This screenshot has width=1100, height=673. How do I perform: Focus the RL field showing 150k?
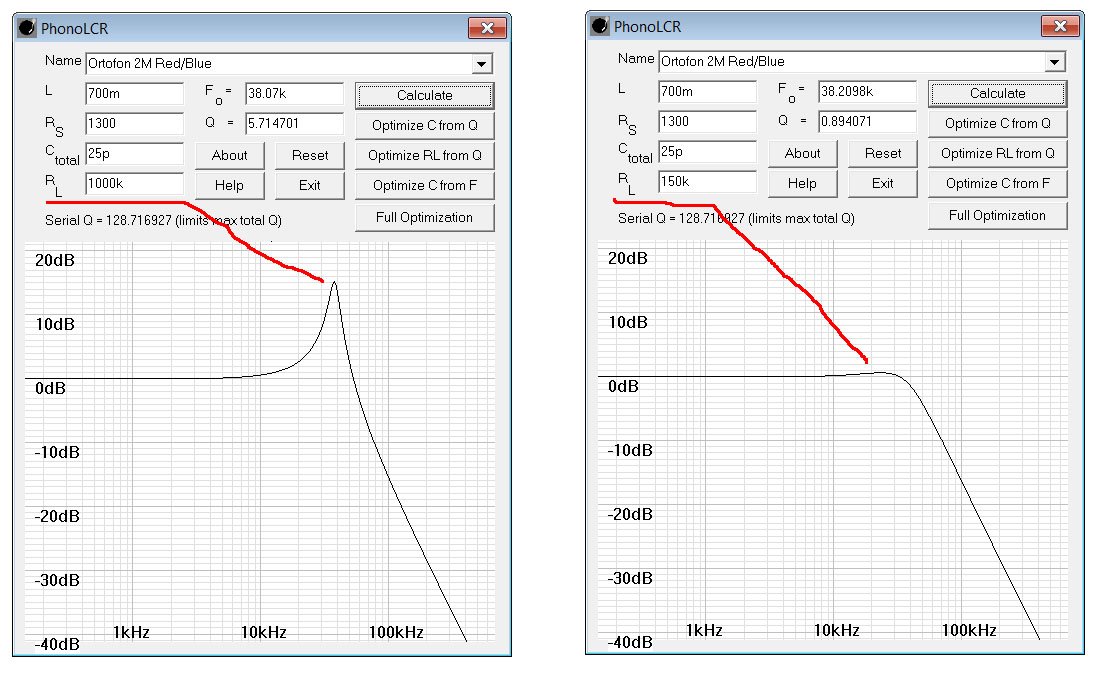(707, 182)
